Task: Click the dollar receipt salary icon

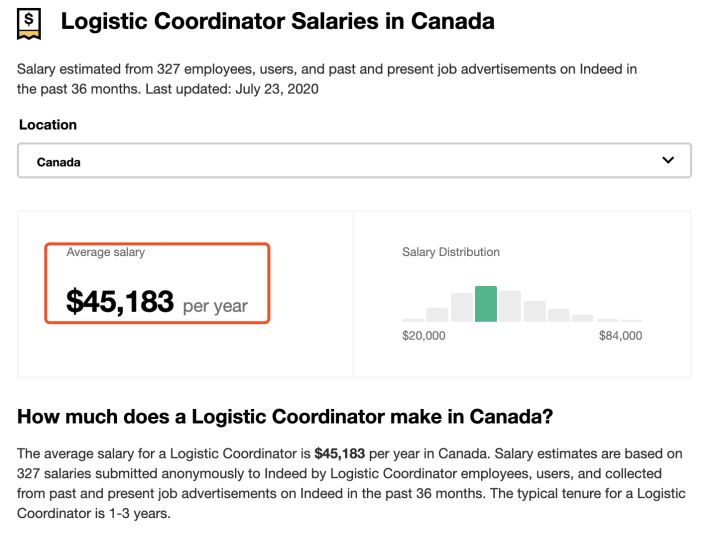Action: [30, 23]
